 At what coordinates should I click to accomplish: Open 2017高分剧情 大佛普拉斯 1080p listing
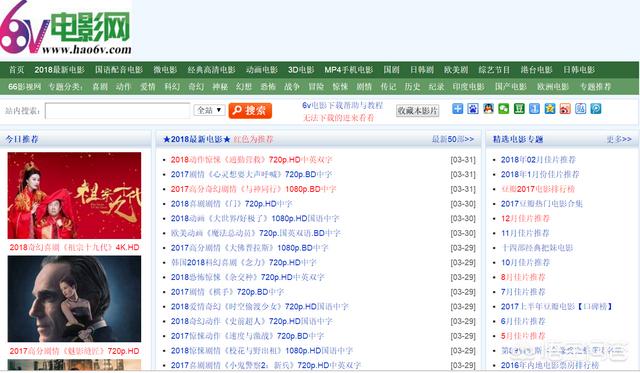click(249, 248)
